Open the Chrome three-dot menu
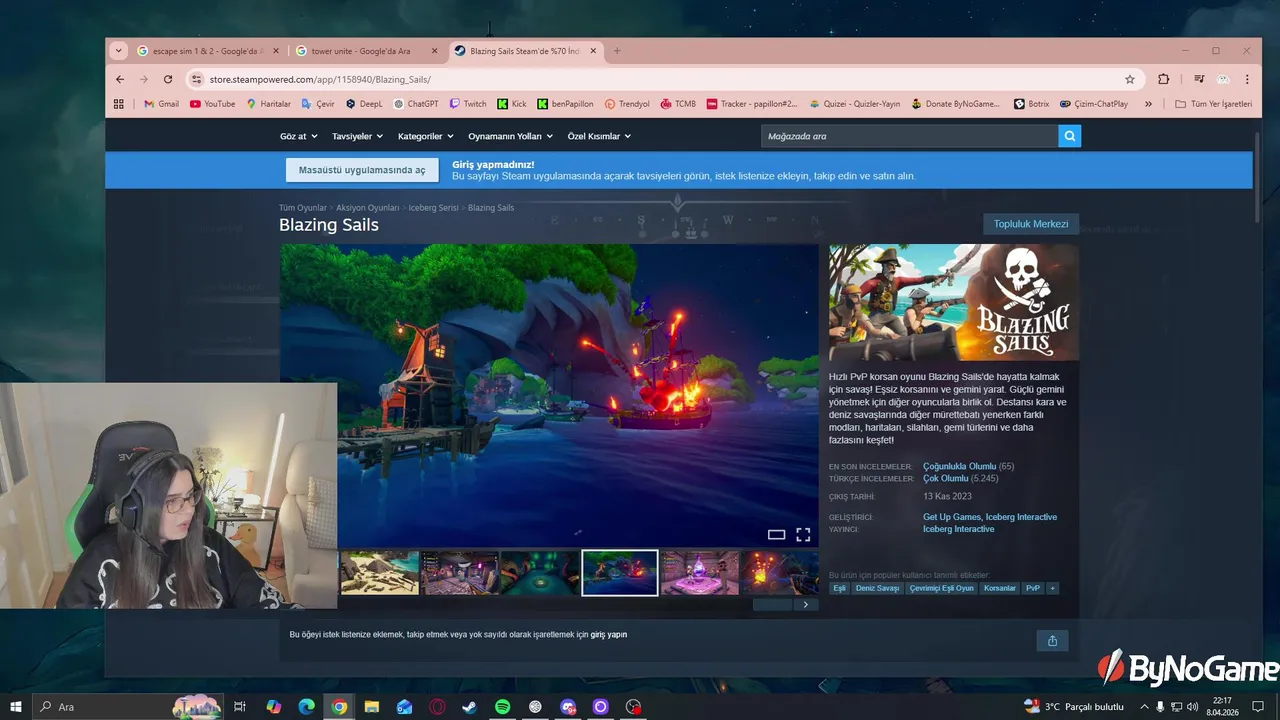1280x720 pixels. point(1247,79)
